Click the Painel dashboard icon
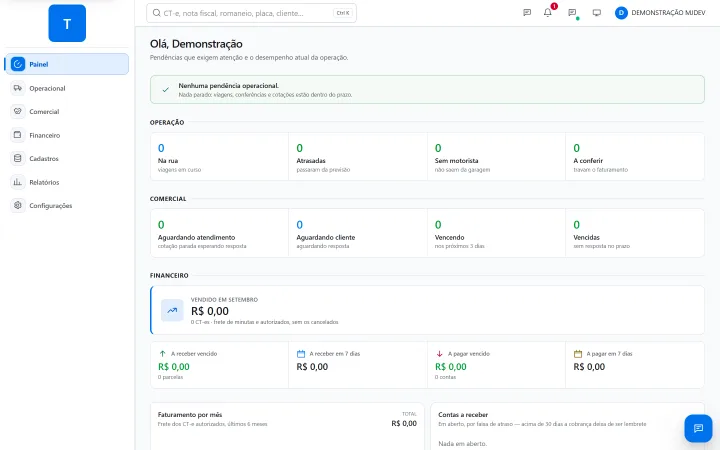Image resolution: width=720 pixels, height=450 pixels. coord(18,64)
